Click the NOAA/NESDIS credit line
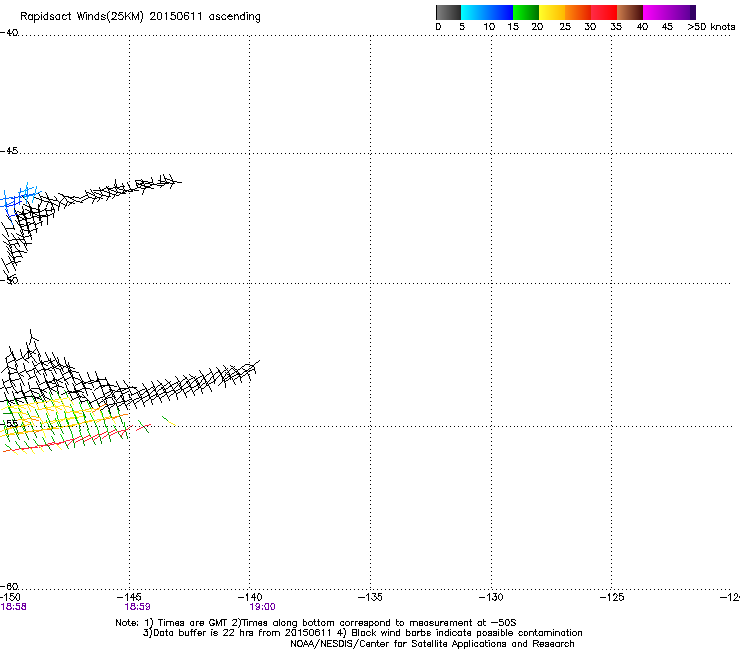Viewport: 740px width, 650px height. tap(432, 644)
